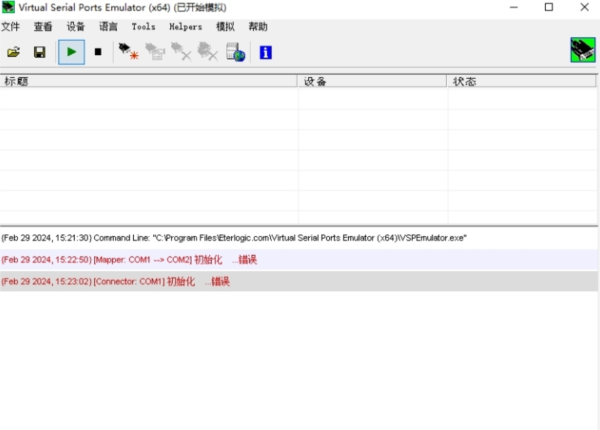600x430 pixels.
Task: Open the 语言 menu
Action: pos(108,27)
